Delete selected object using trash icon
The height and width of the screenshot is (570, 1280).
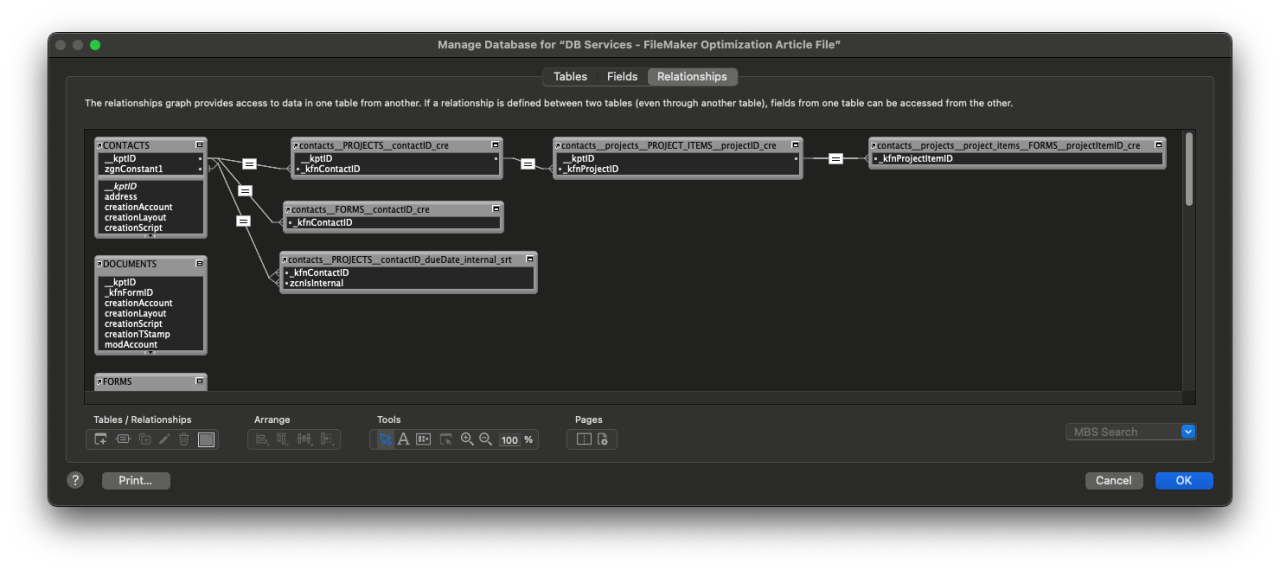[184, 439]
